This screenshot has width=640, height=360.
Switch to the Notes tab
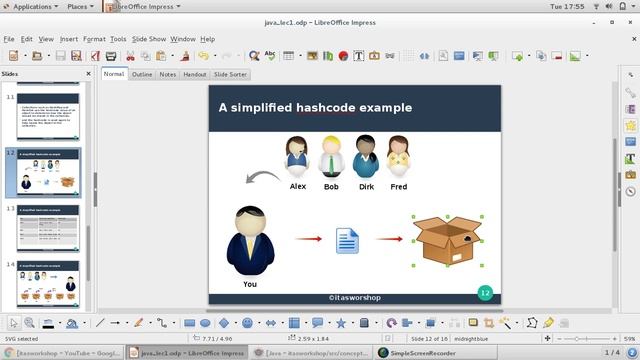[x=168, y=74]
